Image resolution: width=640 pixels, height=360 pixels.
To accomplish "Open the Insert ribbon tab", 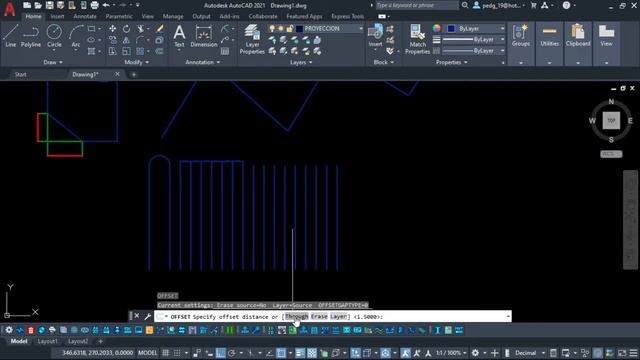I will [x=57, y=16].
